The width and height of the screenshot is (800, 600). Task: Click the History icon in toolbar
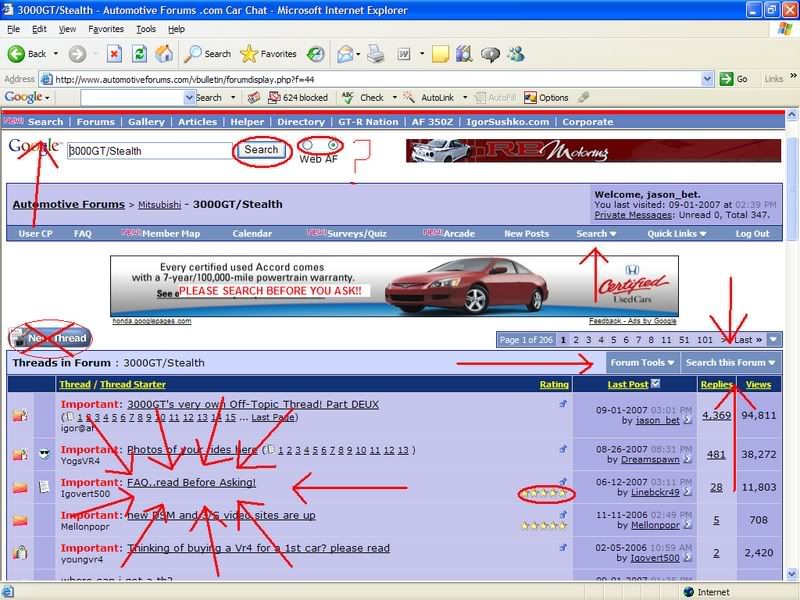click(x=315, y=54)
